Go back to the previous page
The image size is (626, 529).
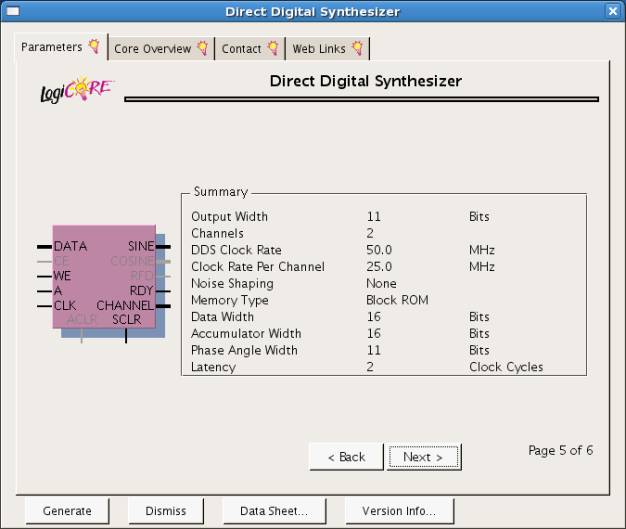point(346,457)
